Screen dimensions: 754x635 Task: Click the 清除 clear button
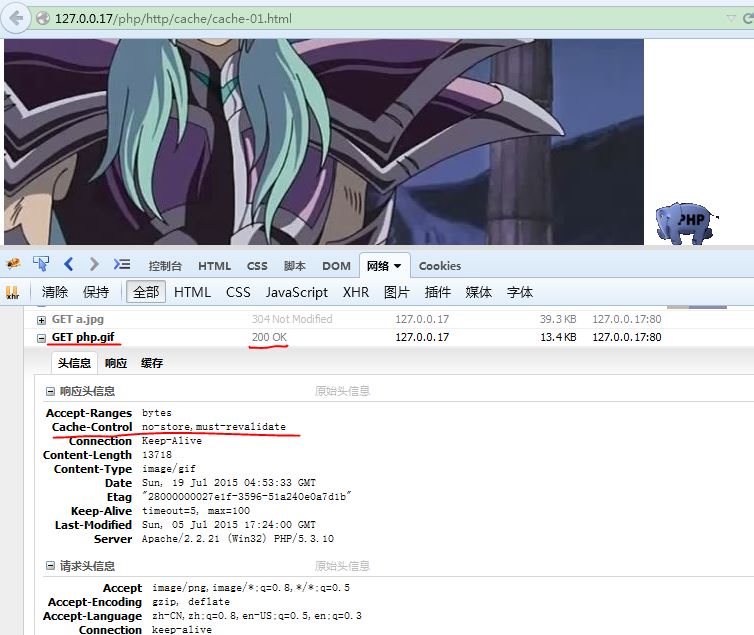[x=55, y=292]
